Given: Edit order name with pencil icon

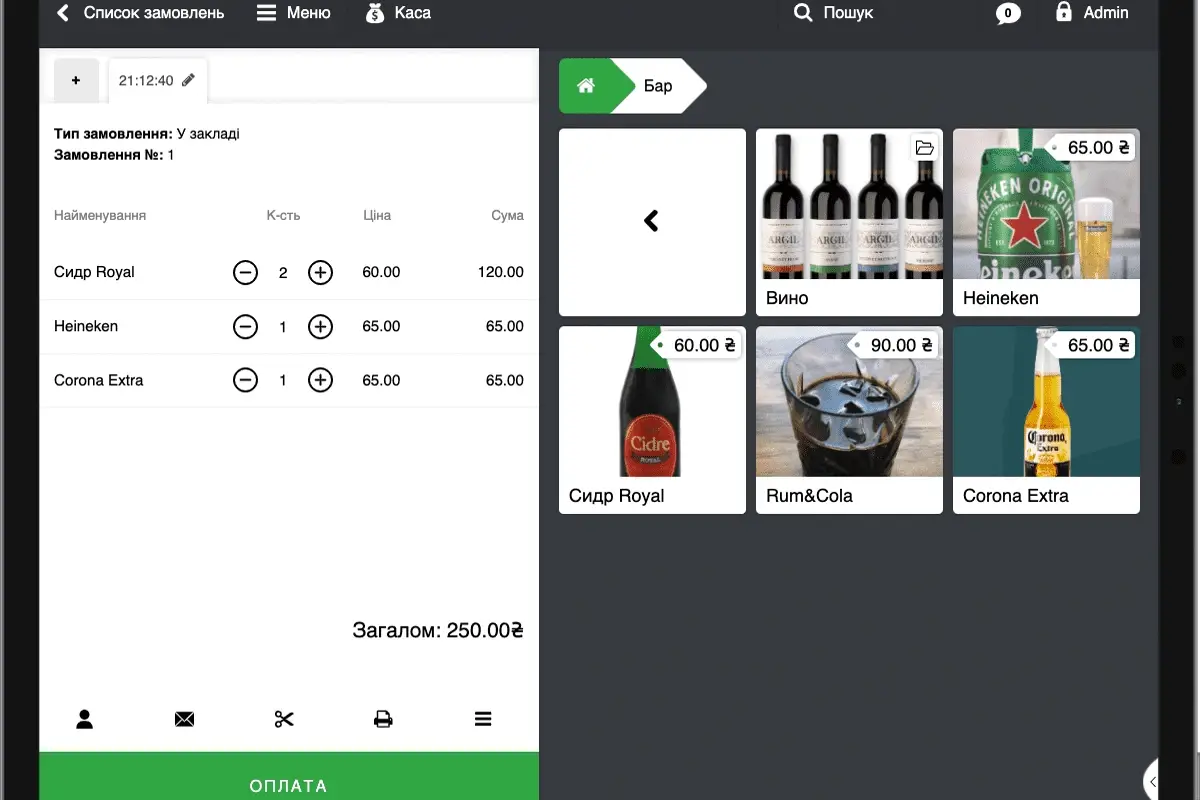Looking at the screenshot, I should 189,81.
